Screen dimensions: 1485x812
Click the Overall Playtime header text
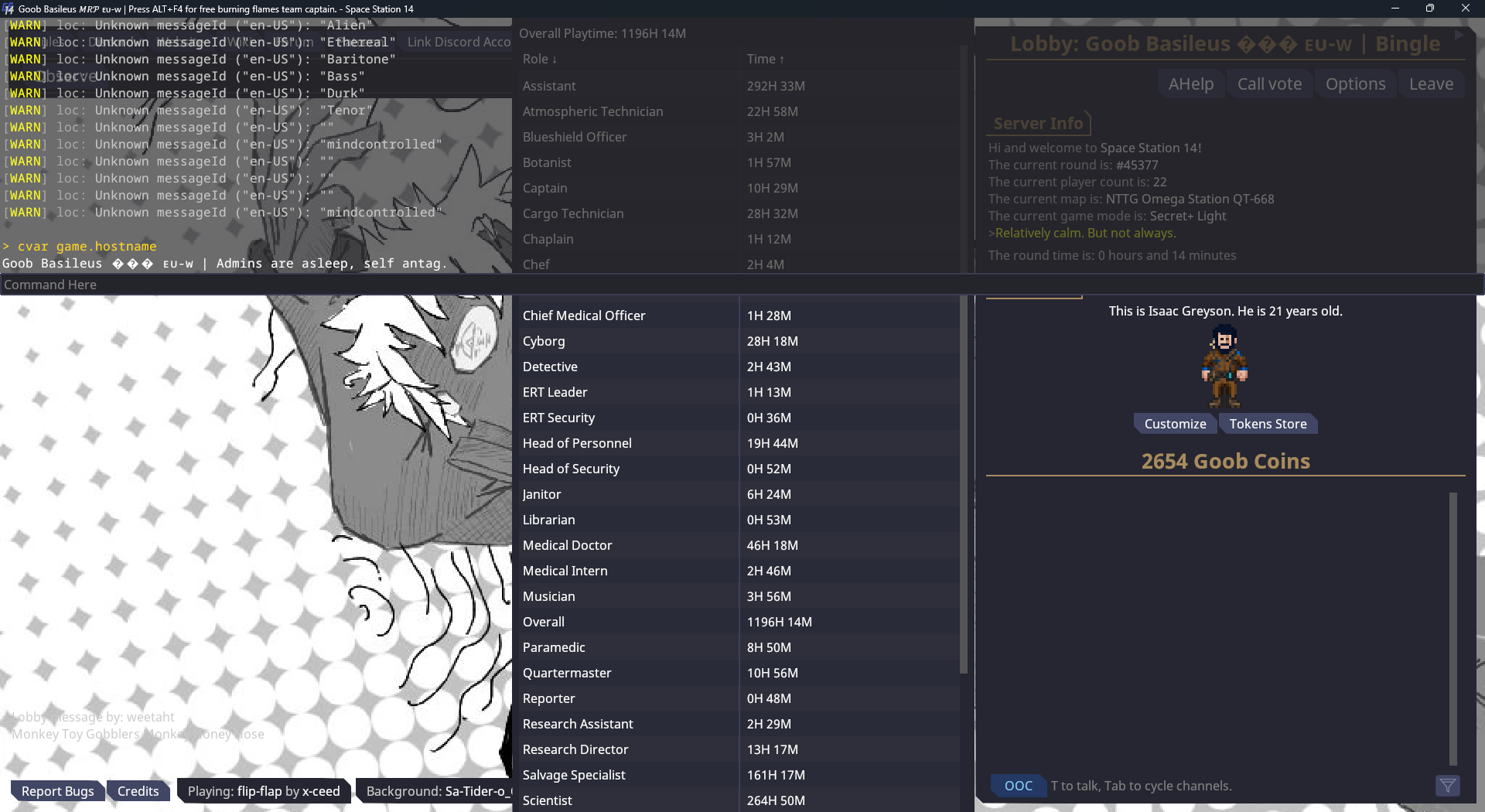(x=602, y=33)
